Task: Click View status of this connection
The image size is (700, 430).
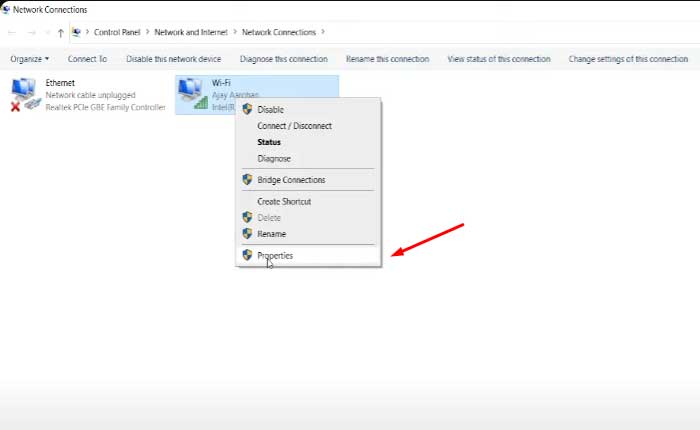Action: pyautogui.click(x=498, y=59)
